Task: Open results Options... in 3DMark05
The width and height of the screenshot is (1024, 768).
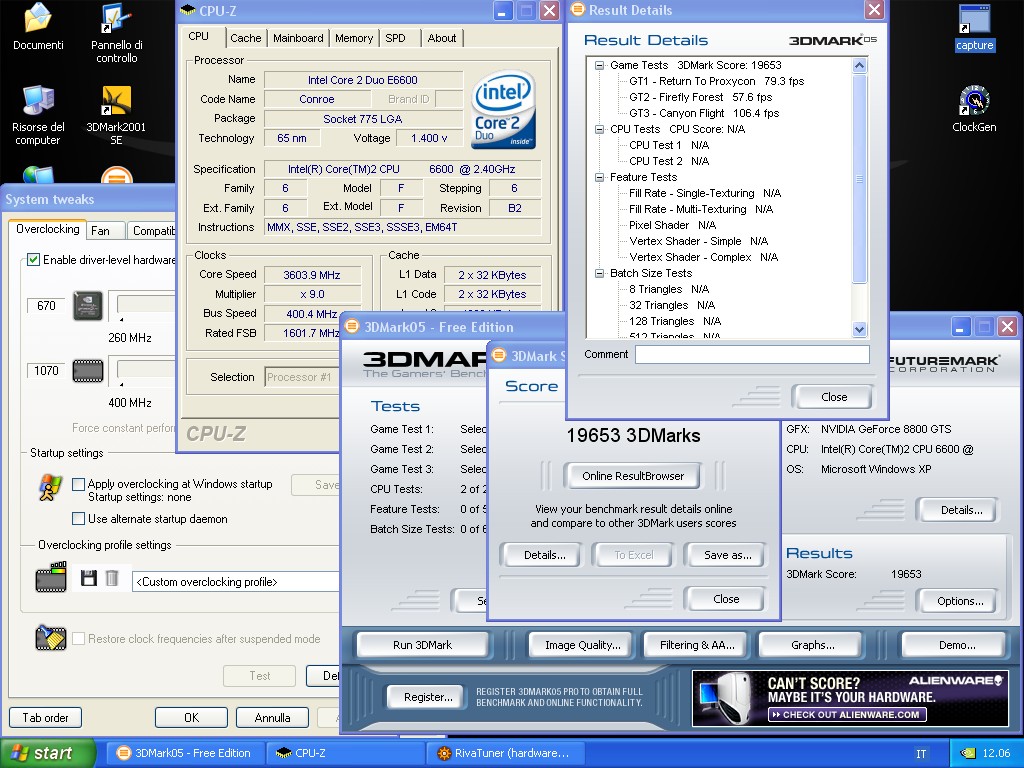Action: [x=960, y=601]
